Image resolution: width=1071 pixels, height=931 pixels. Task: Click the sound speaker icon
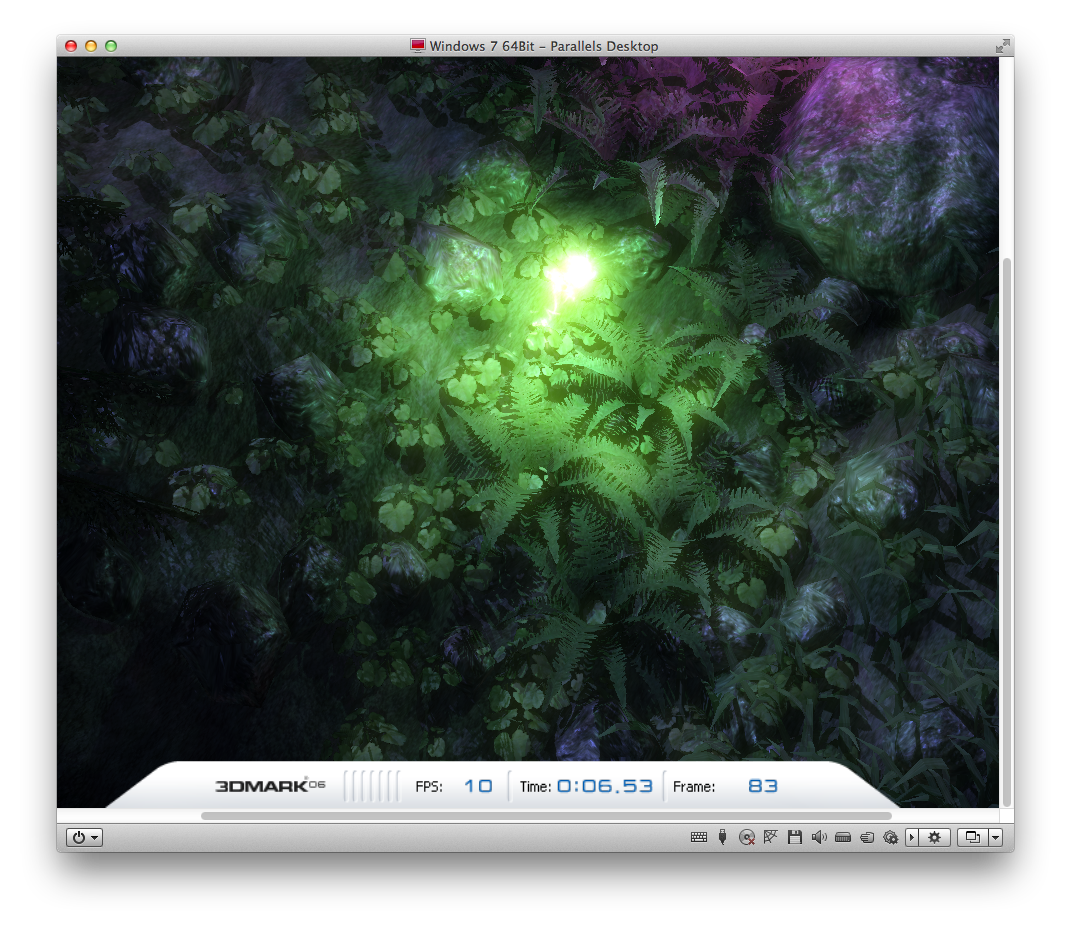[819, 837]
